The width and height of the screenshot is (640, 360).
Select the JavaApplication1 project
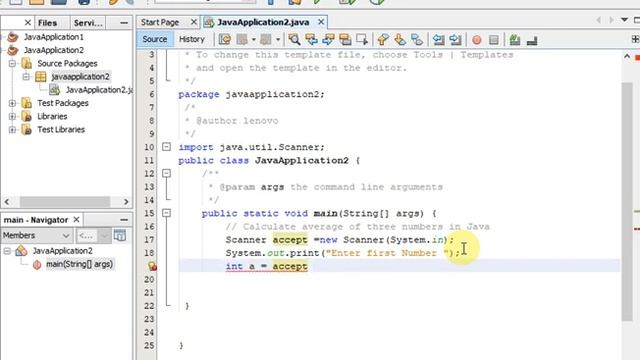pyautogui.click(x=53, y=37)
